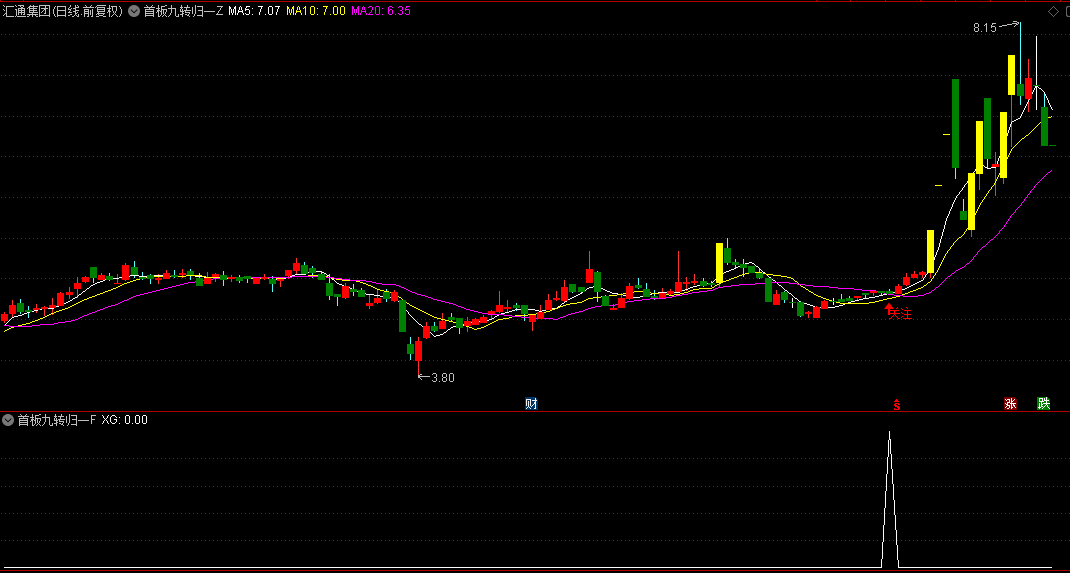Select the MA10: 7.00 label
Viewport: 1070px width, 573px height.
[x=315, y=11]
